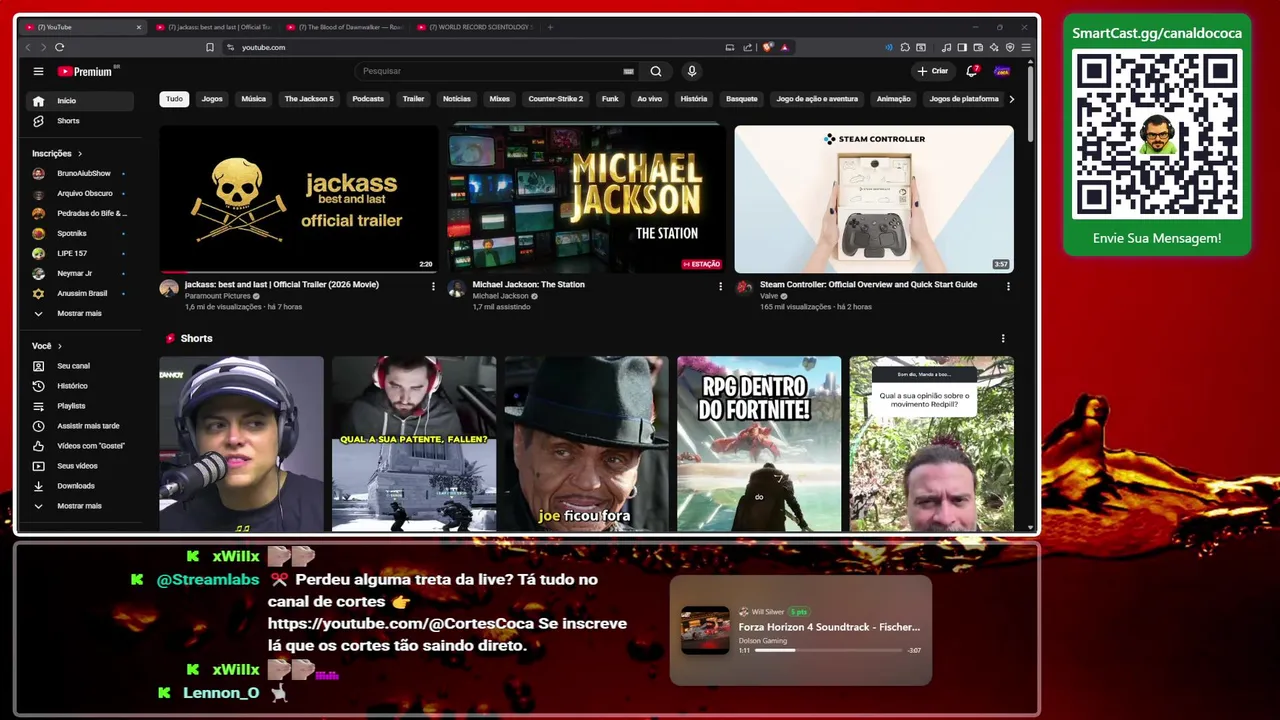Select the Música filter chip

tap(254, 99)
